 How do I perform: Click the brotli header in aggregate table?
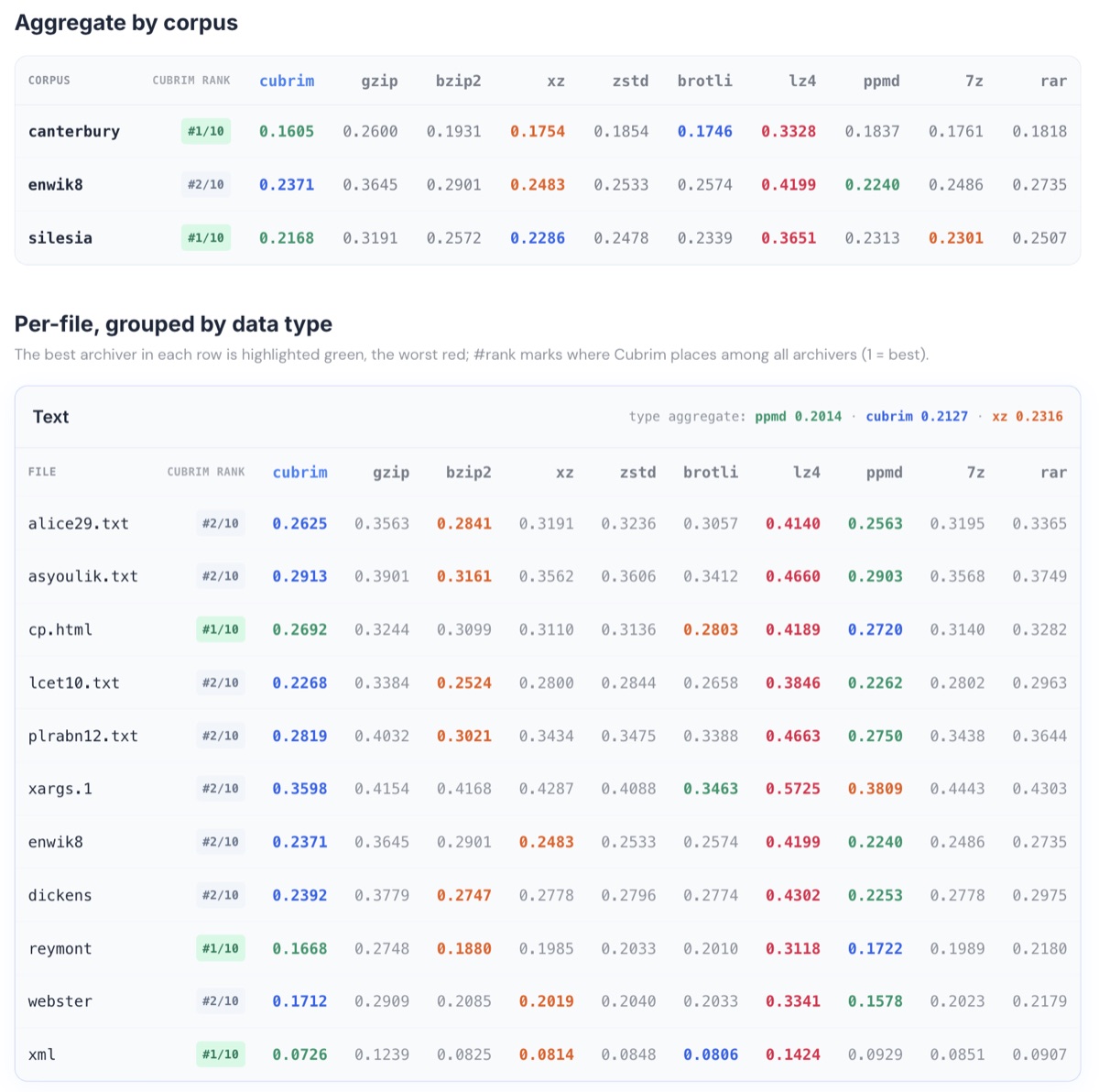click(705, 81)
